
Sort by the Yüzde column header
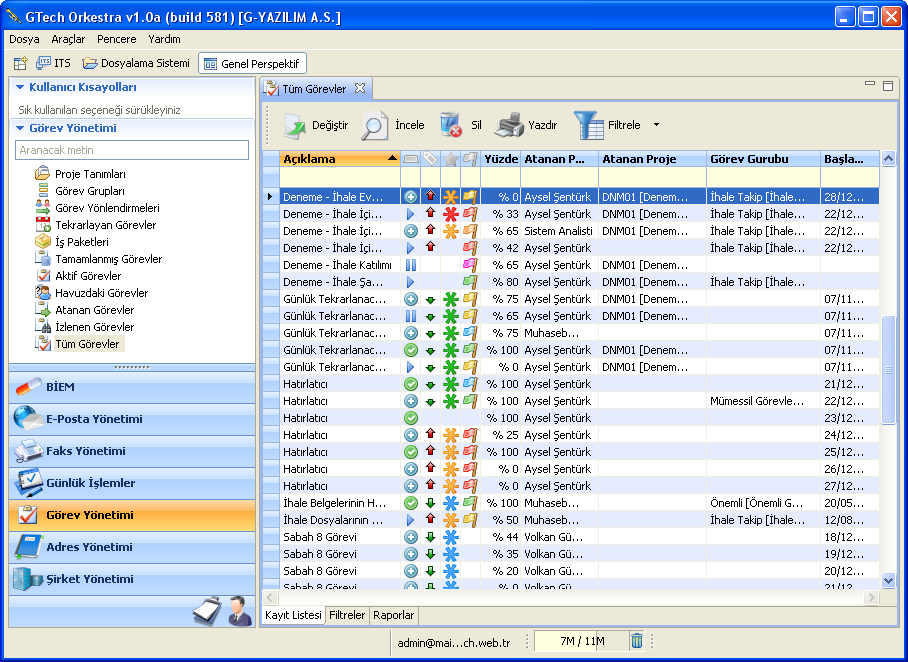[500, 159]
